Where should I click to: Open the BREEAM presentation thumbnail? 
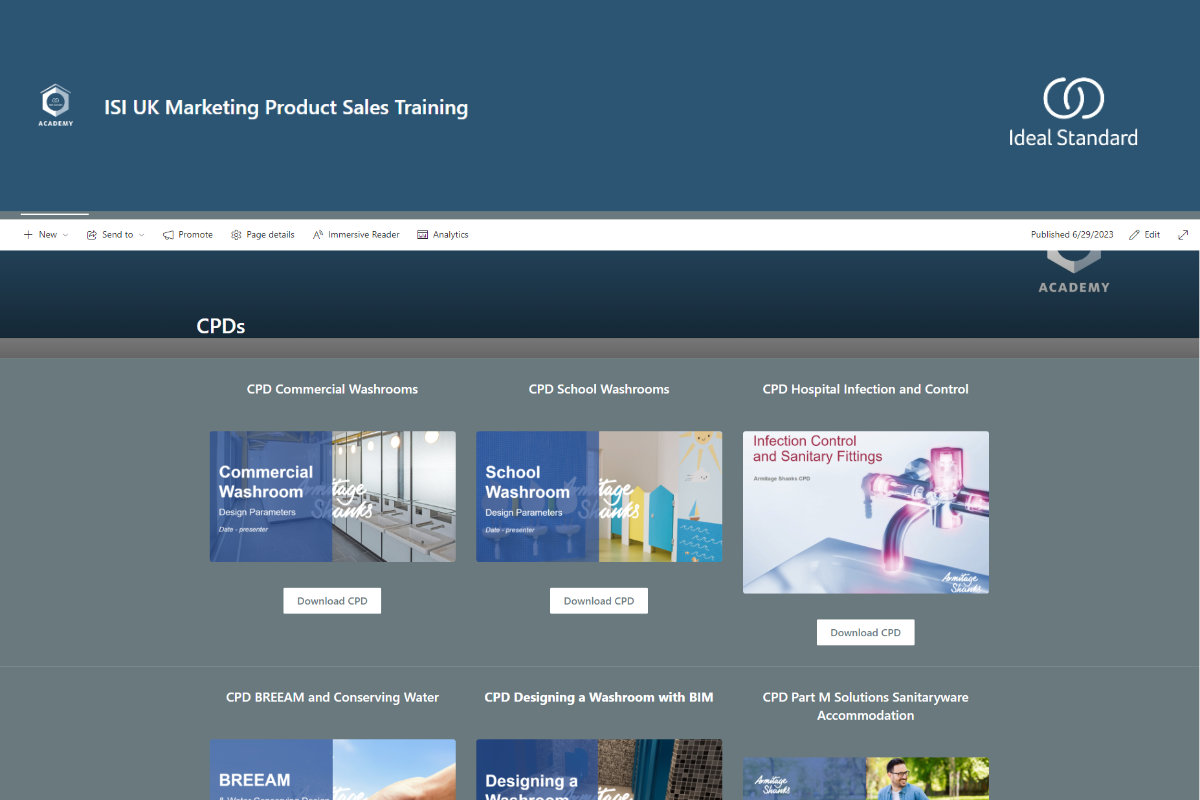point(332,770)
